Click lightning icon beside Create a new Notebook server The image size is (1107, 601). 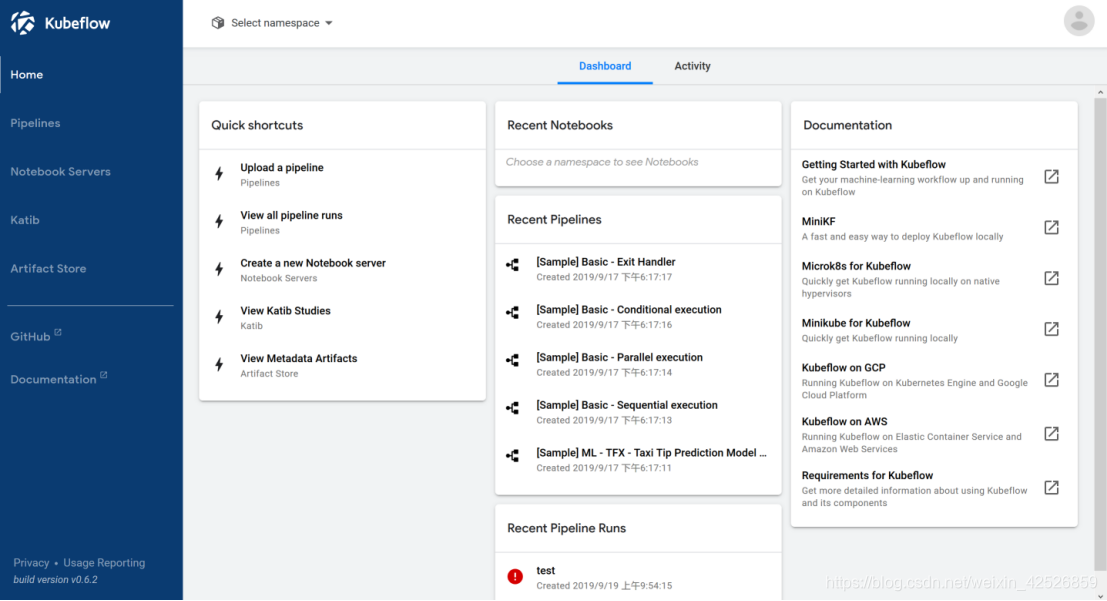[220, 269]
